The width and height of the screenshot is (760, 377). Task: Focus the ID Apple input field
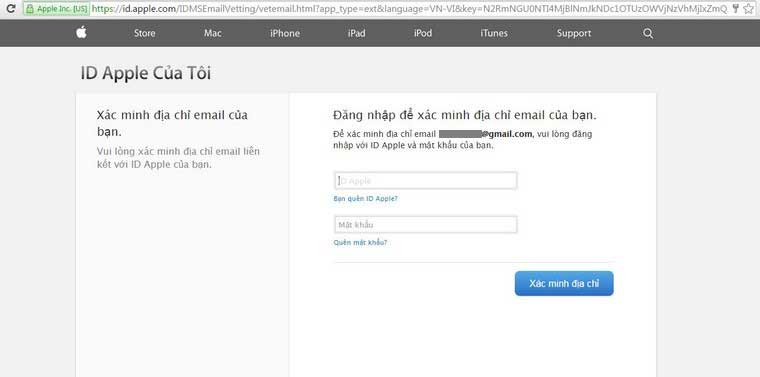tap(426, 181)
